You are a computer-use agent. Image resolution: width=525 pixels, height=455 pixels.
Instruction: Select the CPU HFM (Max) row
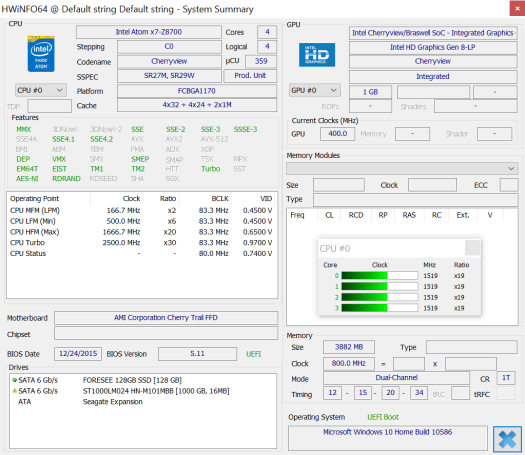(x=141, y=232)
